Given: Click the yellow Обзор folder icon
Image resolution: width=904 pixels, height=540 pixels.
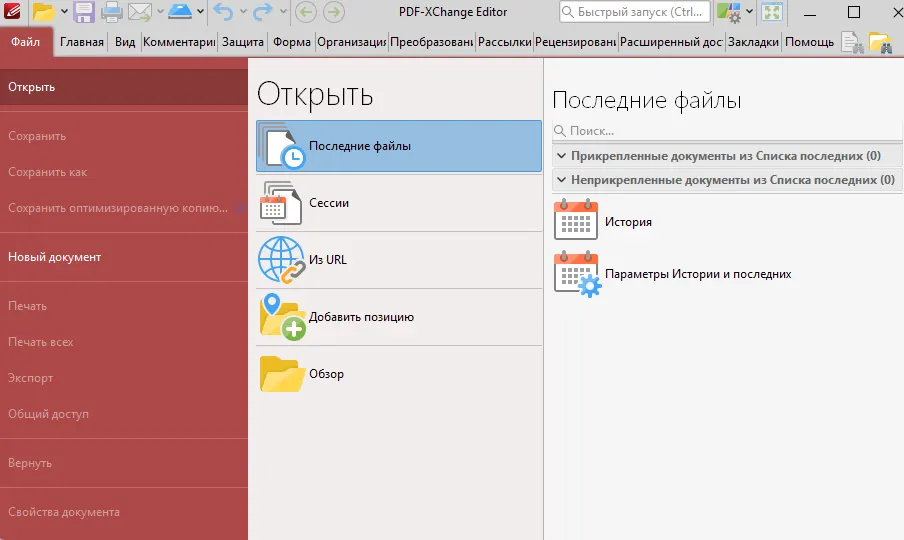Looking at the screenshot, I should tap(282, 373).
